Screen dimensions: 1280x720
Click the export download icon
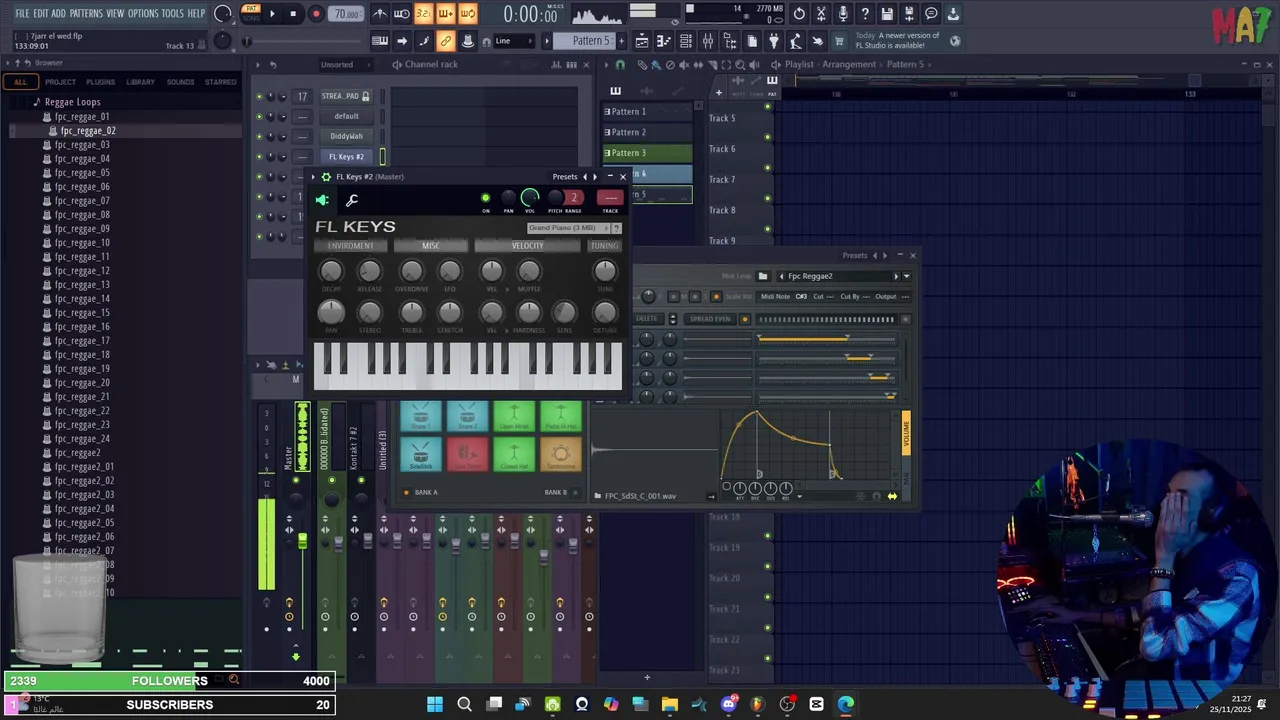pyautogui.click(x=953, y=14)
